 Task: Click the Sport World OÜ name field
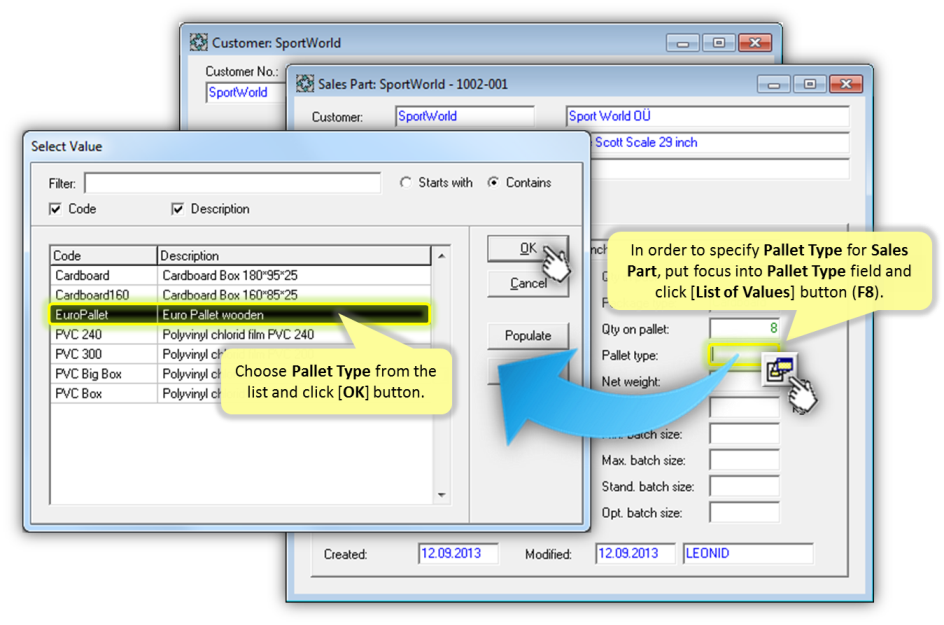[707, 116]
